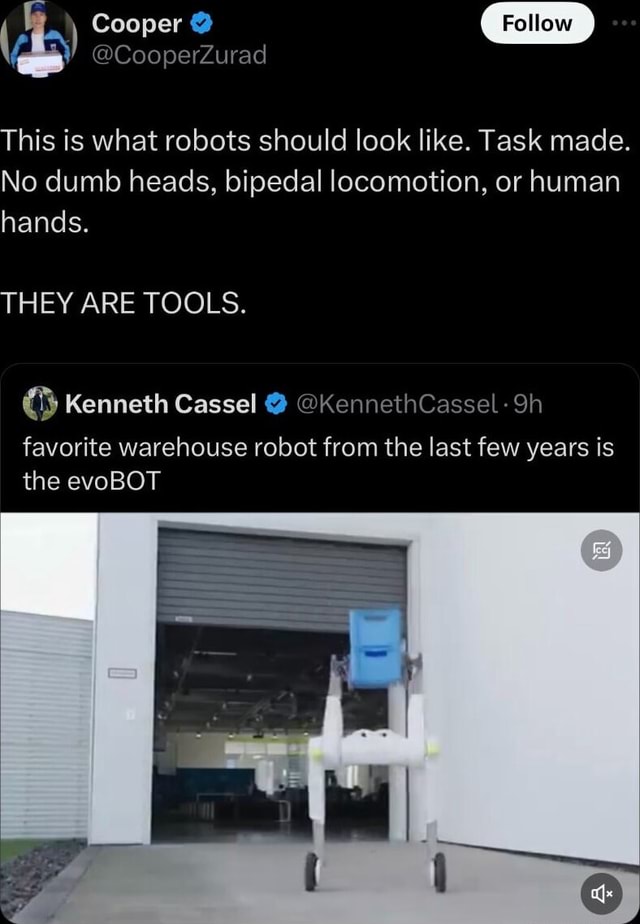640x924 pixels.
Task: Toggle closed captions on the video
Action: point(601,550)
